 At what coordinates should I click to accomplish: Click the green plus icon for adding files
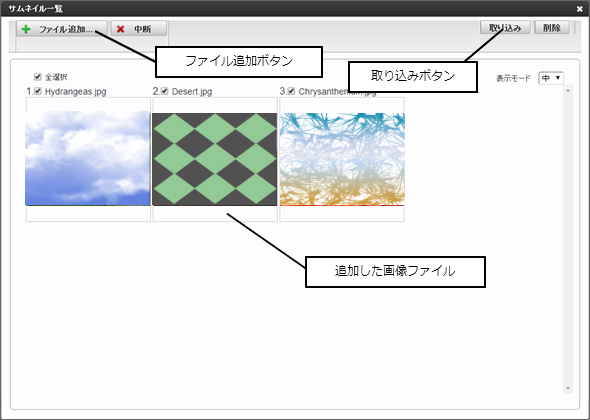tap(26, 29)
